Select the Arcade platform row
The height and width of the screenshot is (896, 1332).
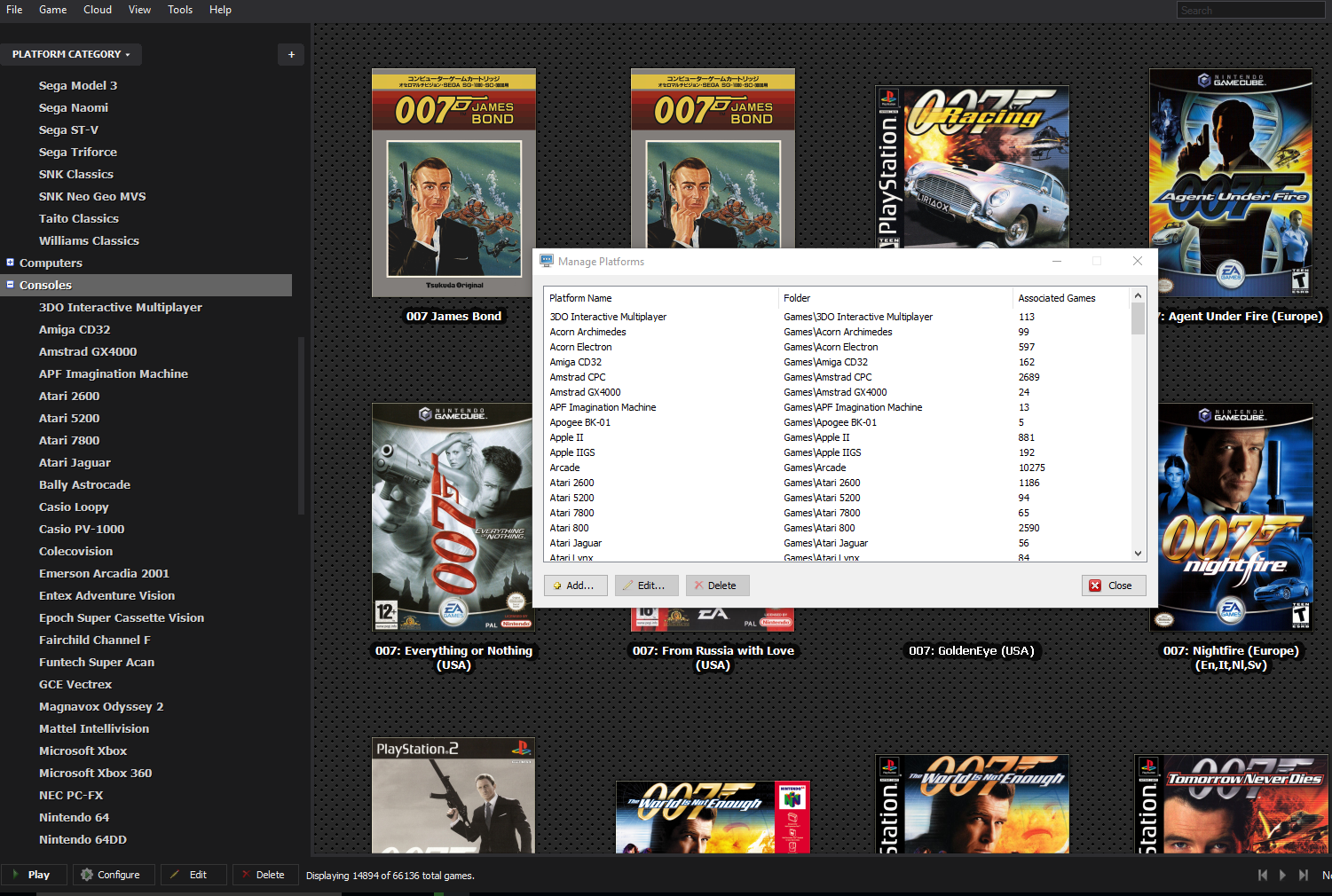[837, 468]
